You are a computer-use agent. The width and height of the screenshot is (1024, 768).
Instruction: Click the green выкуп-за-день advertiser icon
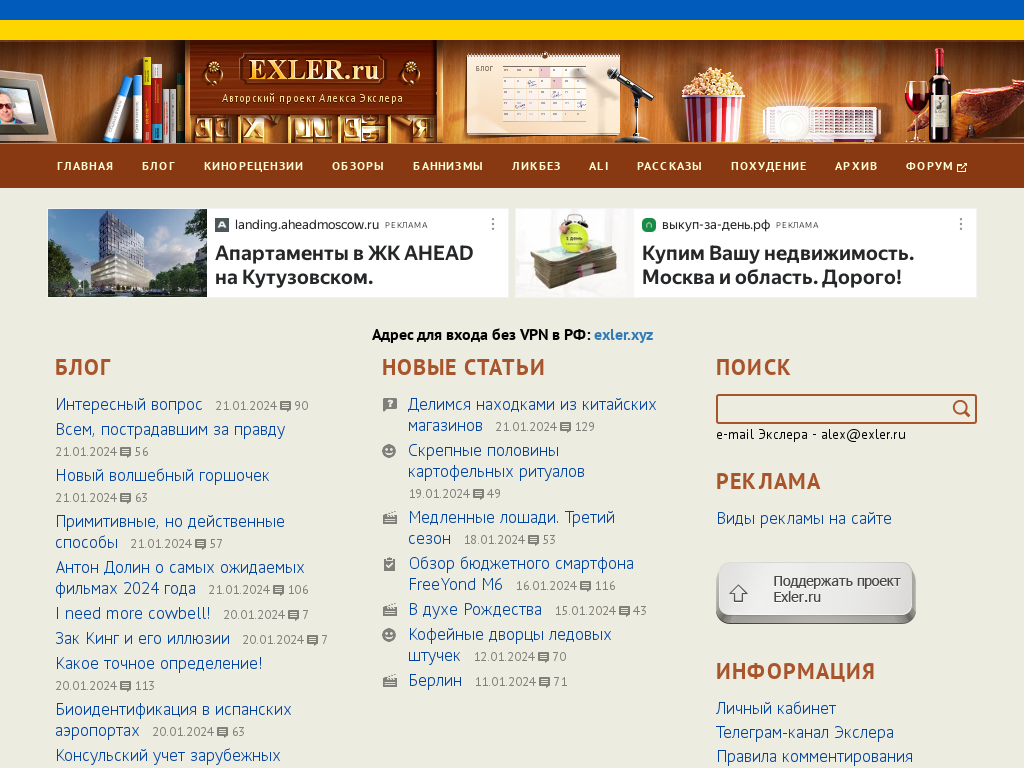[x=648, y=225]
